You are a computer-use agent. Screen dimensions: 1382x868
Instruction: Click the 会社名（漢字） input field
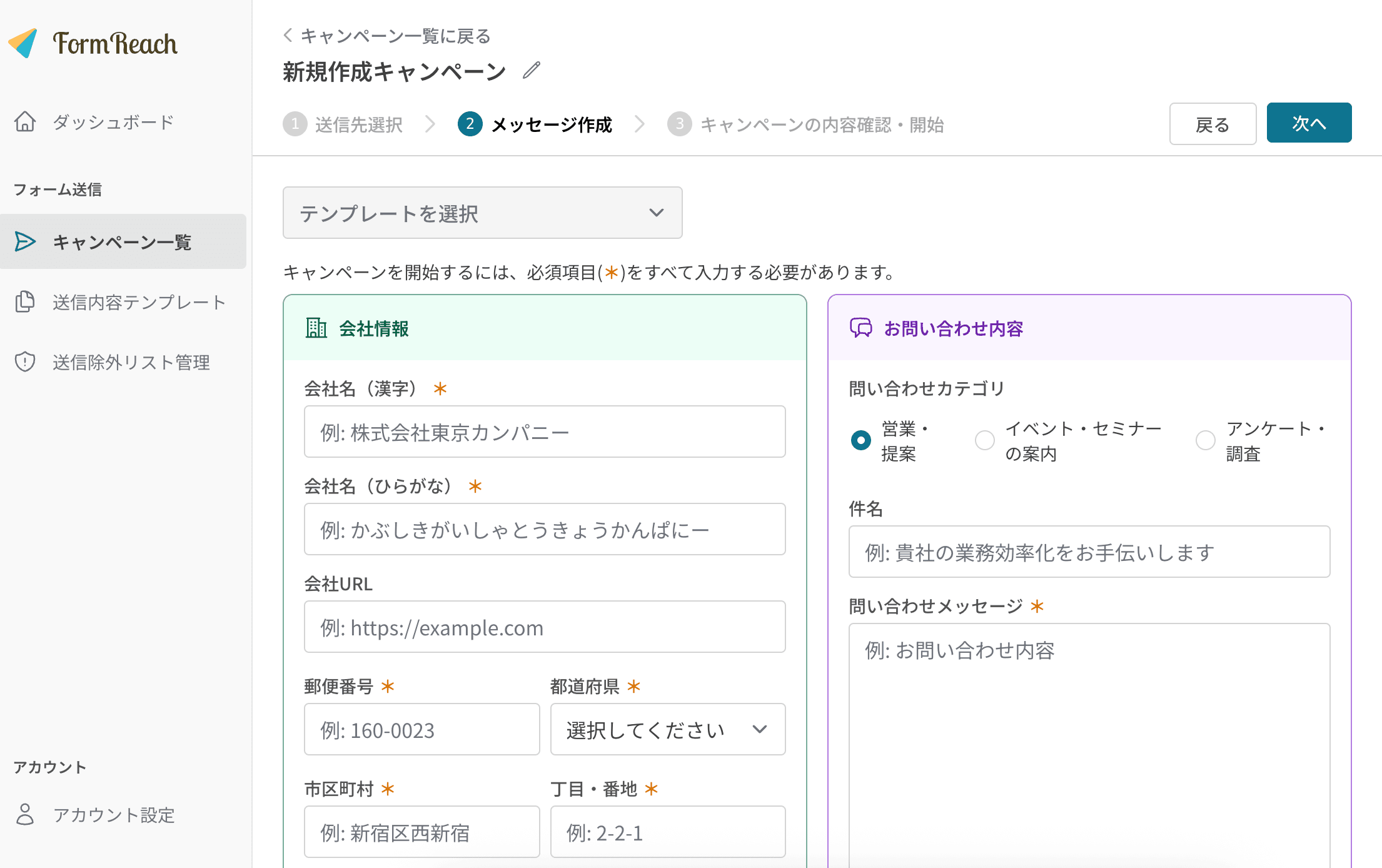[543, 431]
